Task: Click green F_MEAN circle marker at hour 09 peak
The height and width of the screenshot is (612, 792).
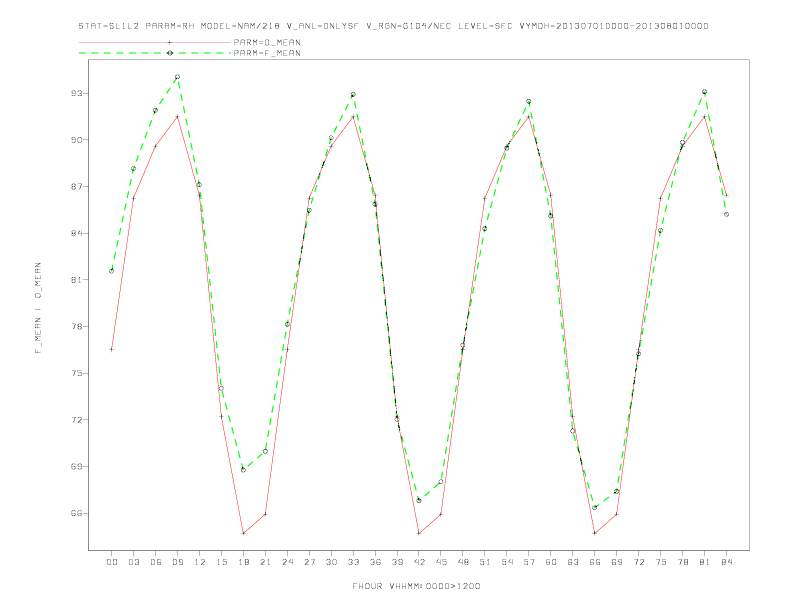Action: coord(177,77)
